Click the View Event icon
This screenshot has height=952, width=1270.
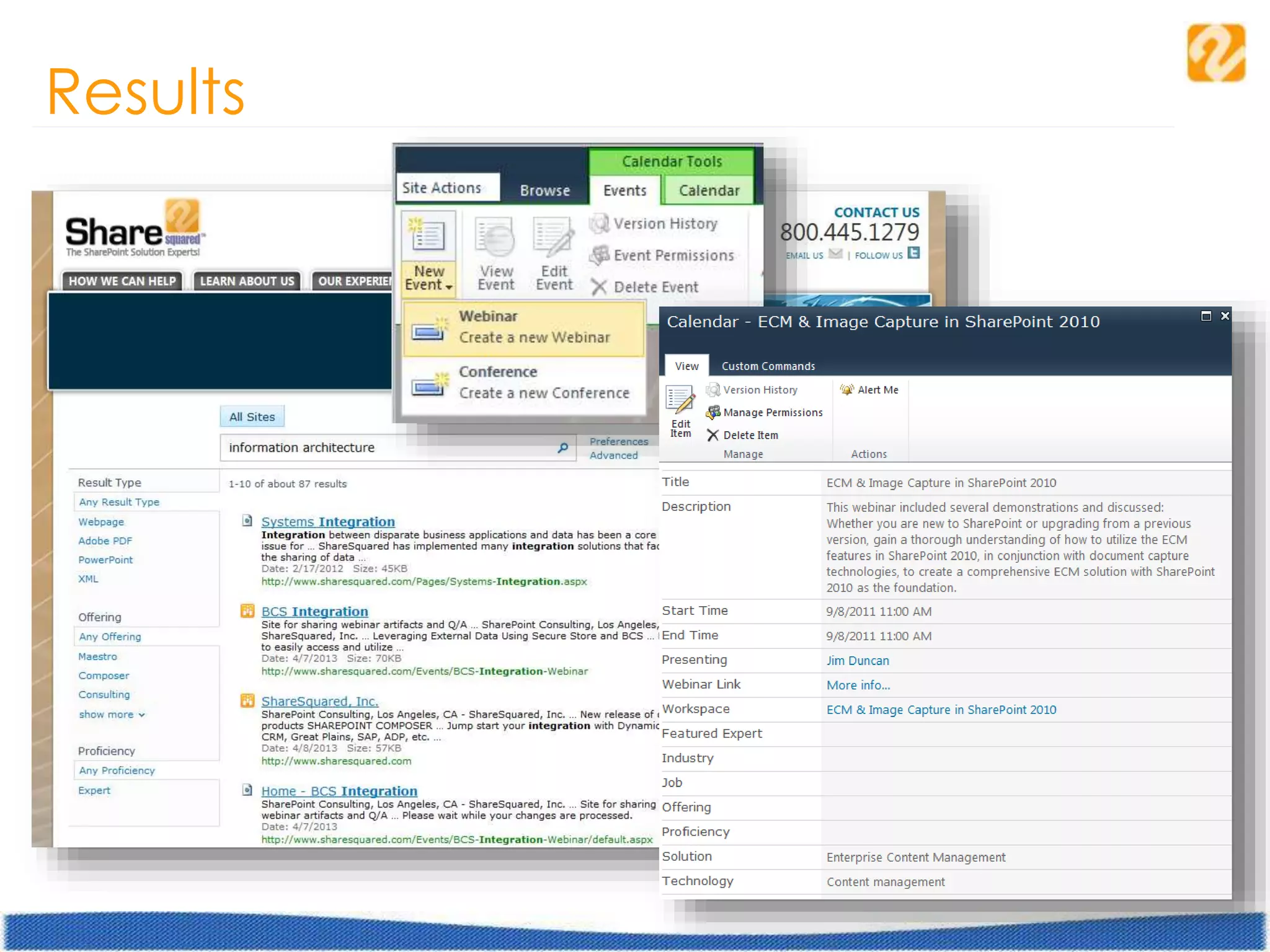[x=495, y=238]
